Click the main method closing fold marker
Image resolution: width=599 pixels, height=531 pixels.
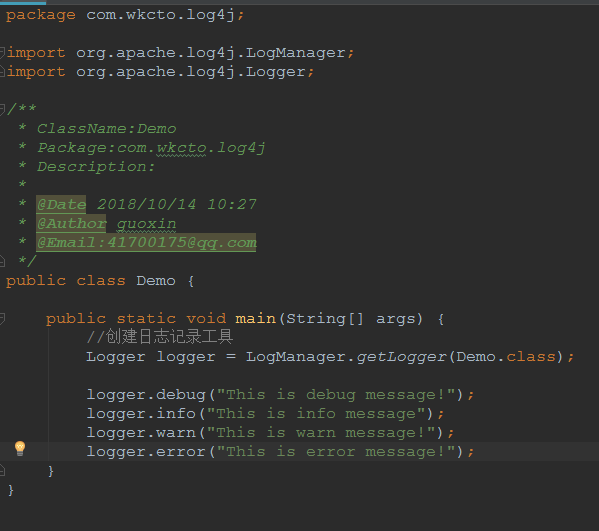pos(2,470)
